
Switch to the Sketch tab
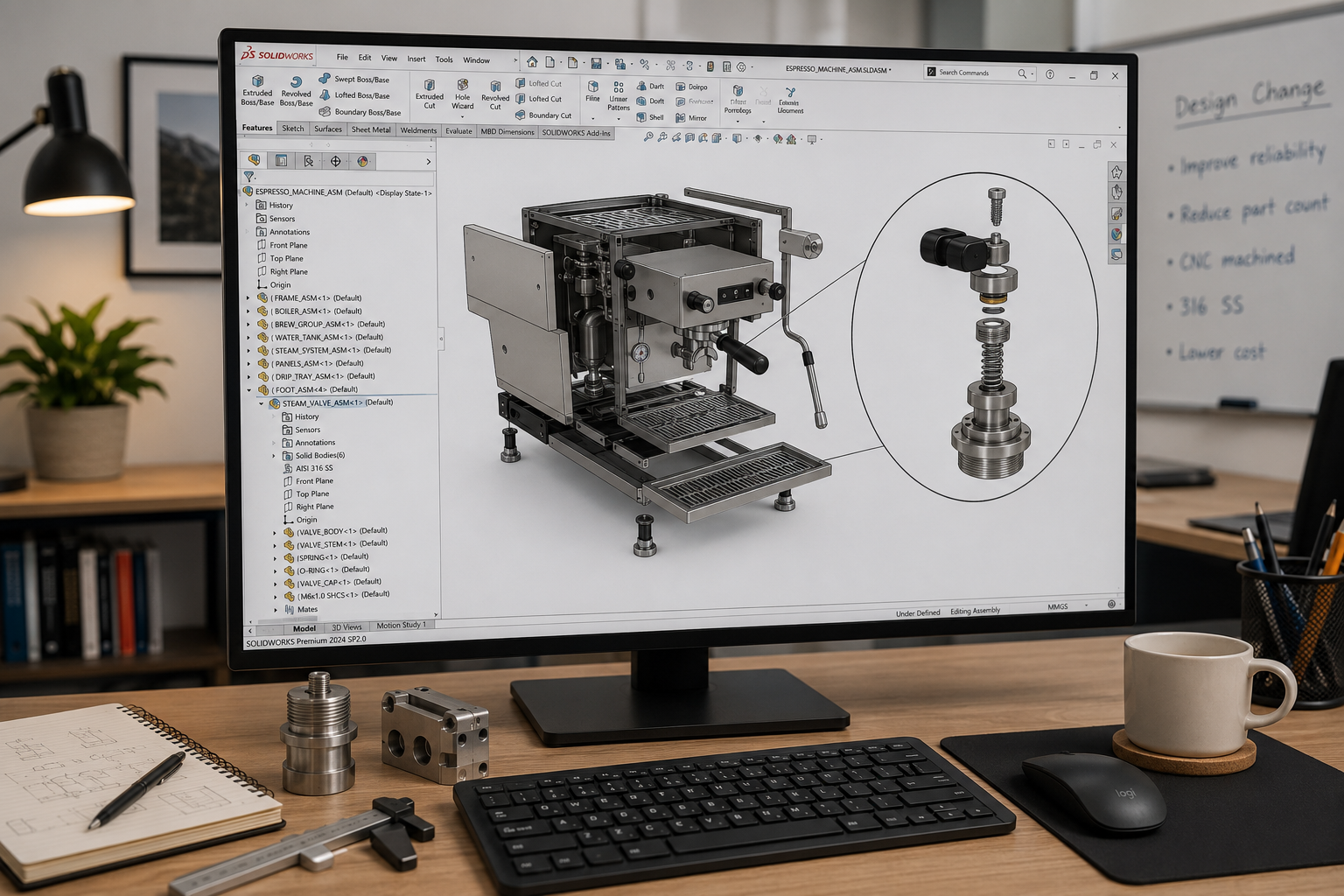click(x=293, y=129)
